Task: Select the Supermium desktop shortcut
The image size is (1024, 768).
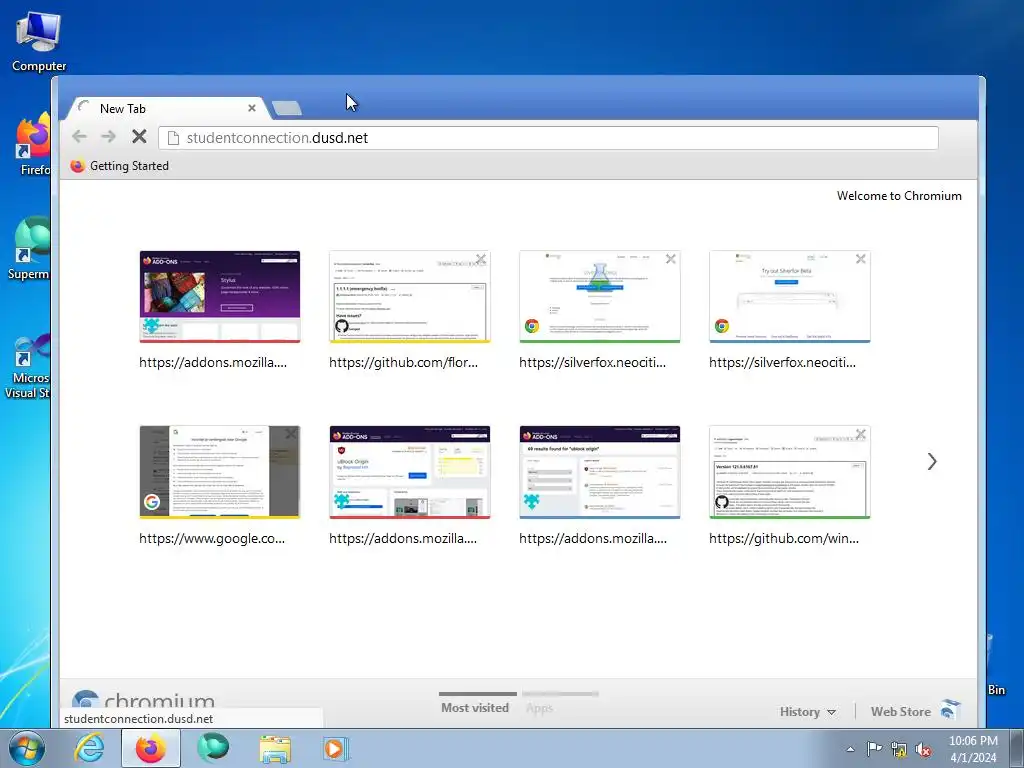Action: point(29,248)
